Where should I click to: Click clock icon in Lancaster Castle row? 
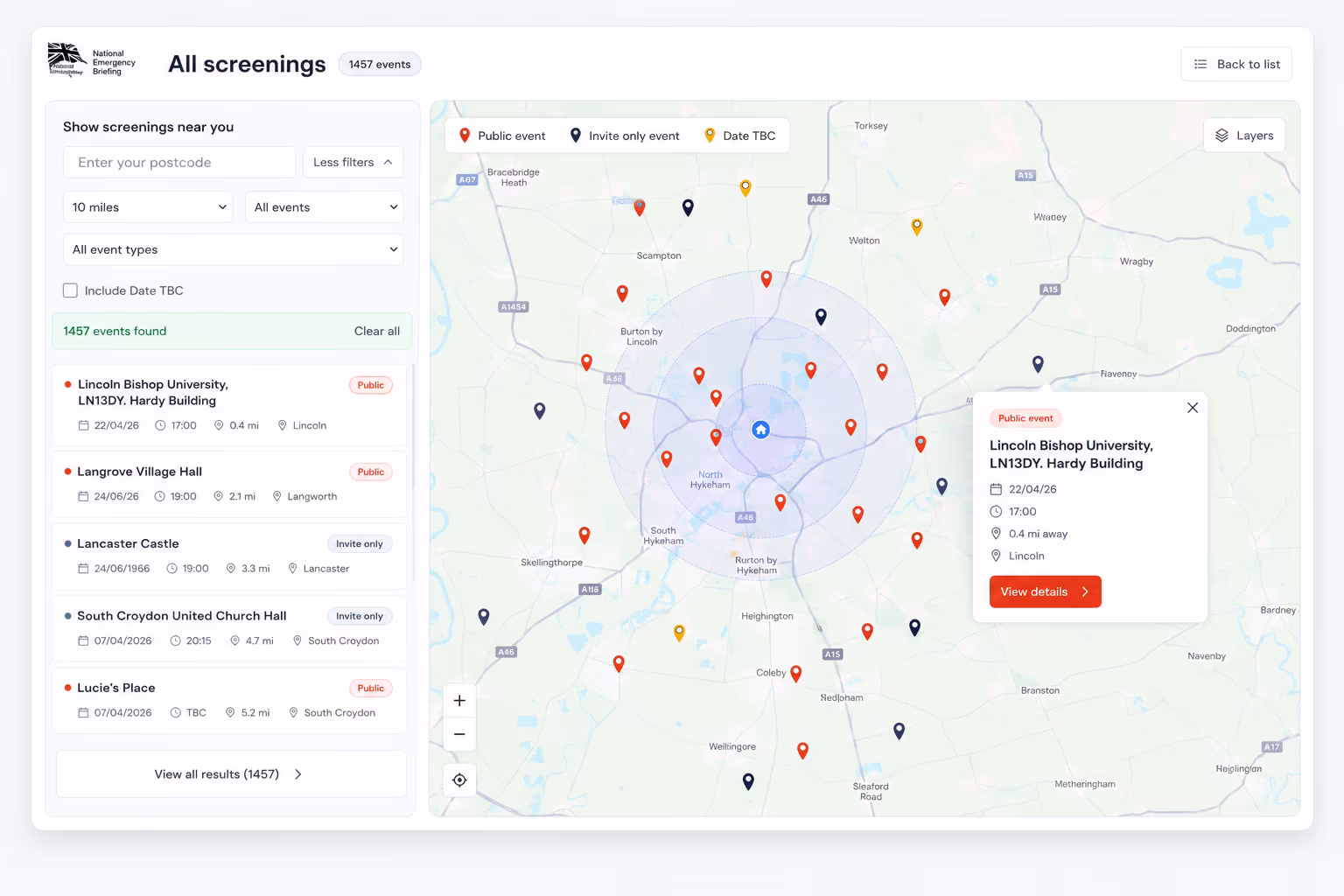(171, 569)
